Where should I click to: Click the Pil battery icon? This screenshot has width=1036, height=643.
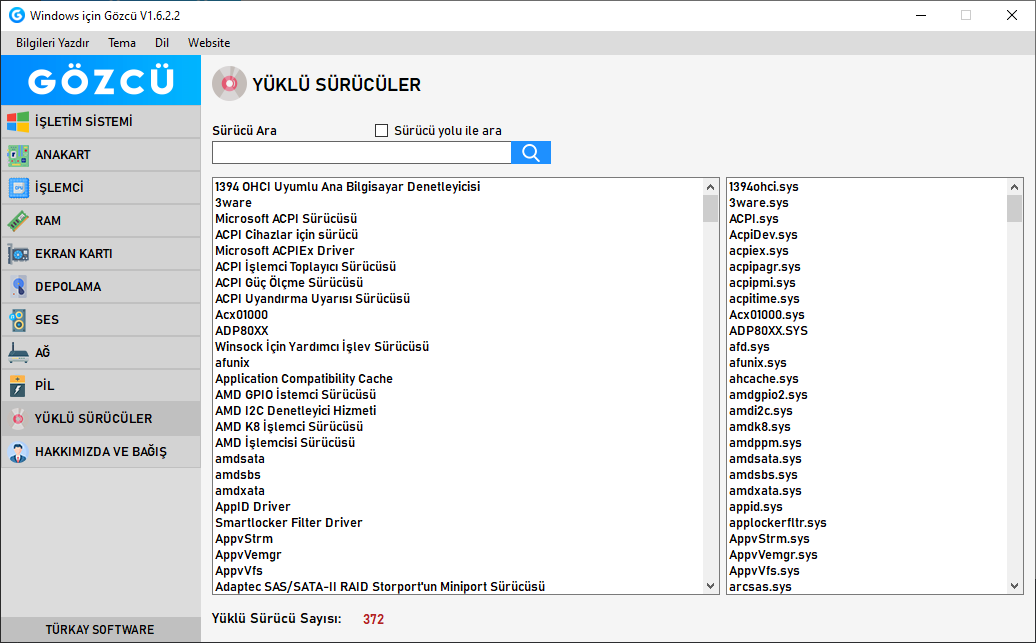point(18,386)
